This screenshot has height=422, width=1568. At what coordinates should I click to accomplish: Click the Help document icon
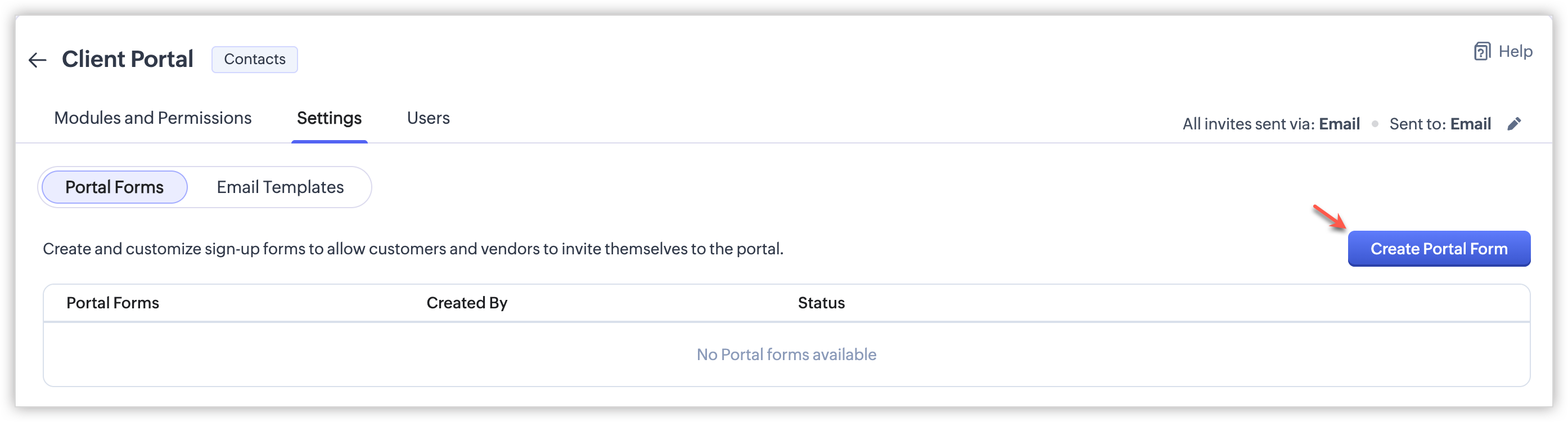[1481, 52]
